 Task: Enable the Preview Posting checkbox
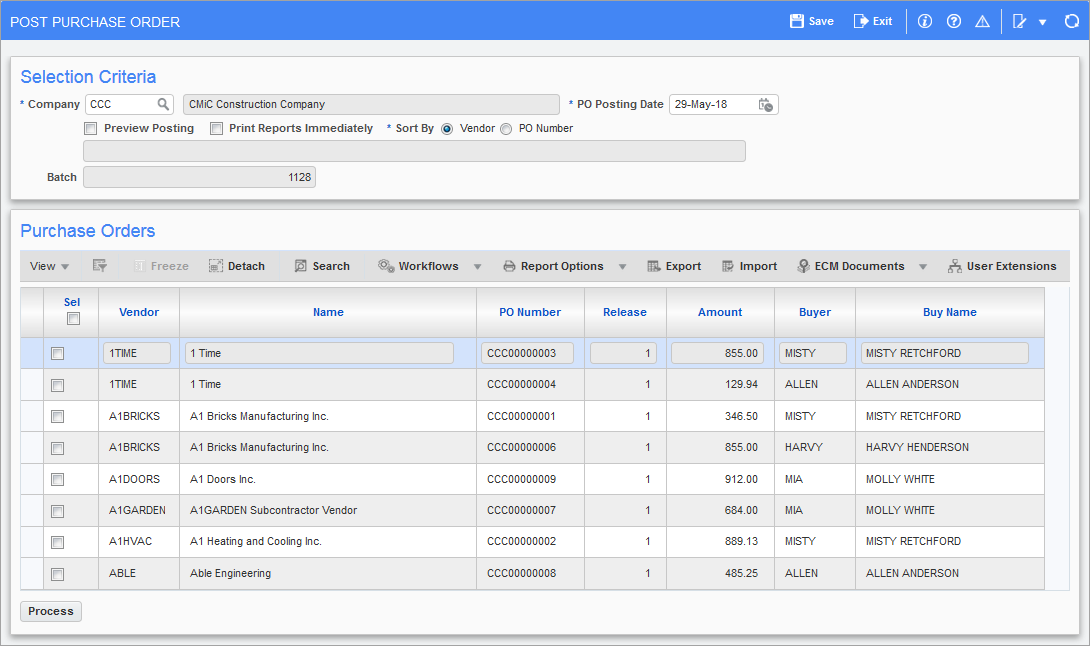[x=90, y=129]
